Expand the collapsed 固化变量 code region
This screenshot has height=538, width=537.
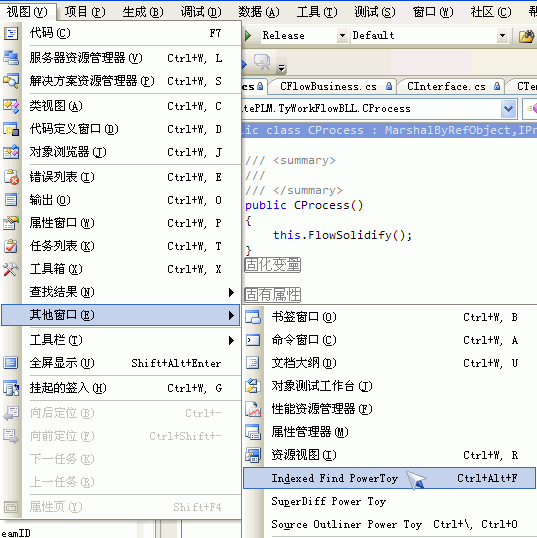(273, 265)
